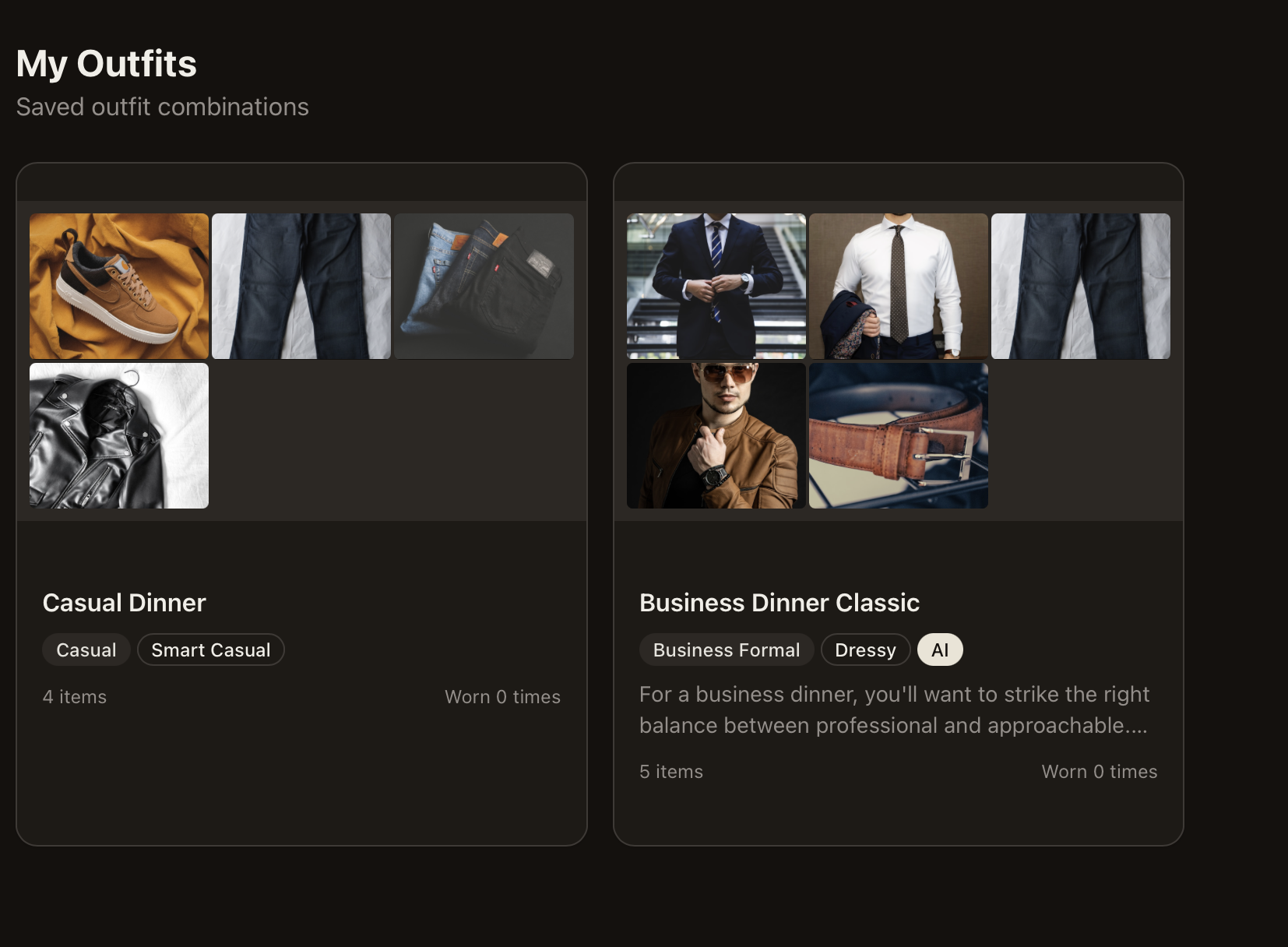This screenshot has width=1288, height=947.
Task: Select the Dressy tag
Action: click(865, 650)
